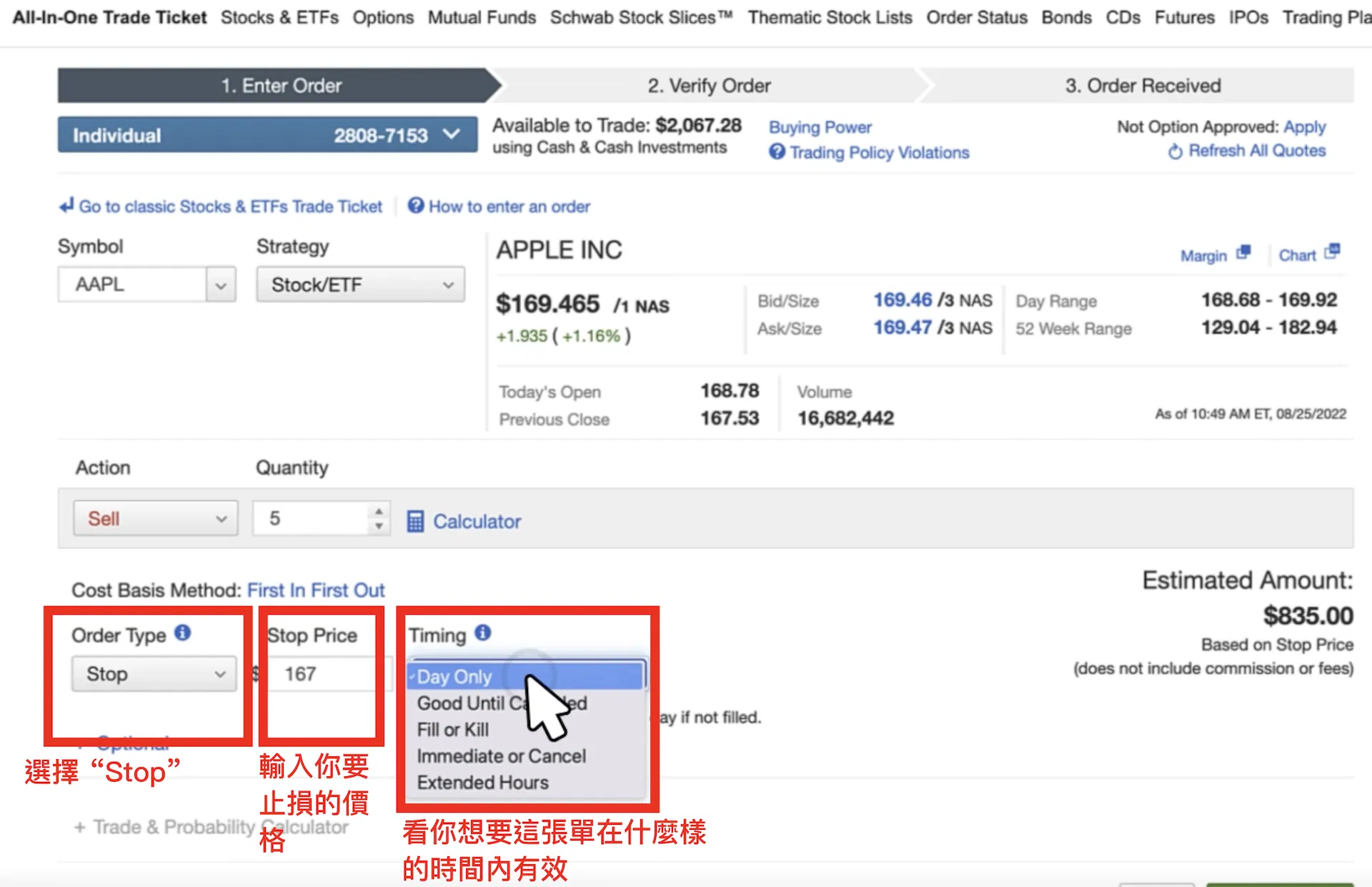Screen dimensions: 1372x887
Task: Open Trading Policy Violations help icon
Action: click(777, 152)
